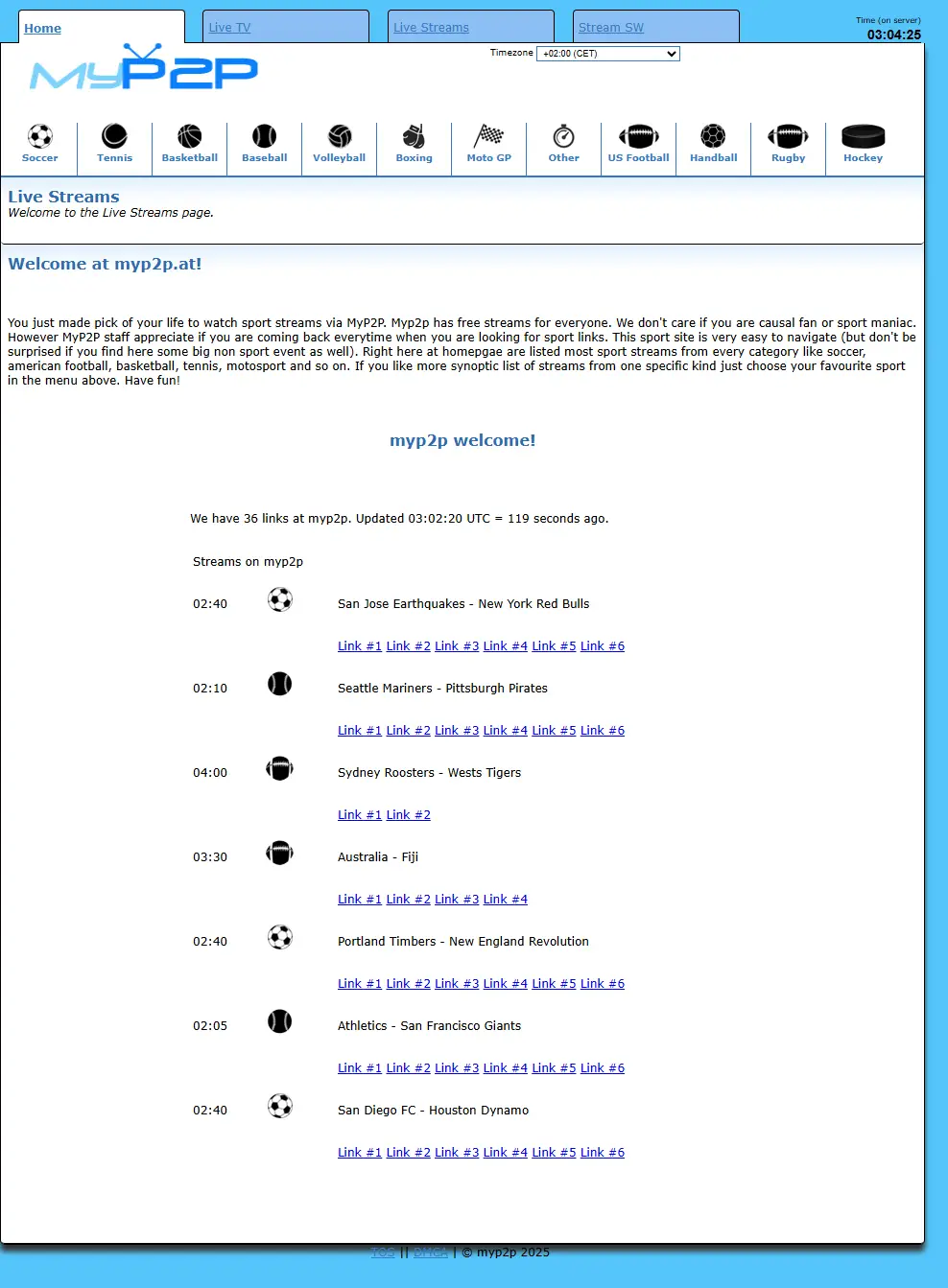The height and width of the screenshot is (1288, 948).
Task: Click the myp2p welcome! heading
Action: [462, 440]
